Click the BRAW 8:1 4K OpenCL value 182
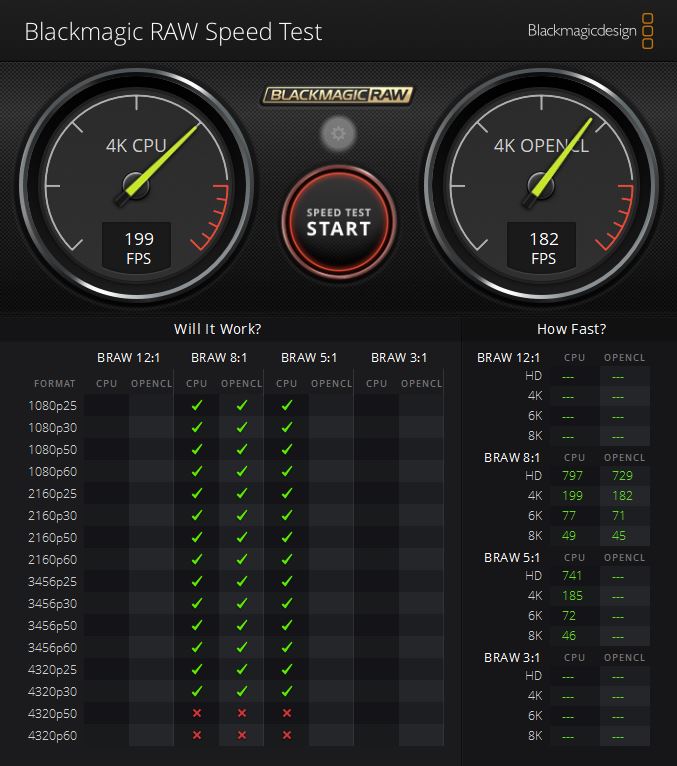 coord(622,495)
